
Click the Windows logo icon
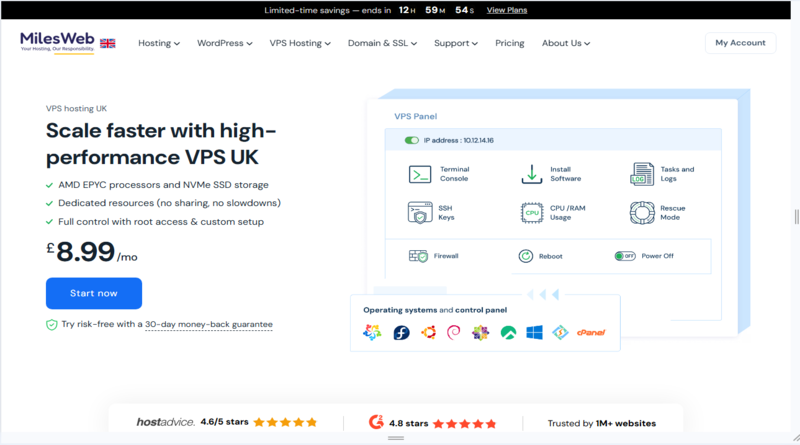pos(534,333)
